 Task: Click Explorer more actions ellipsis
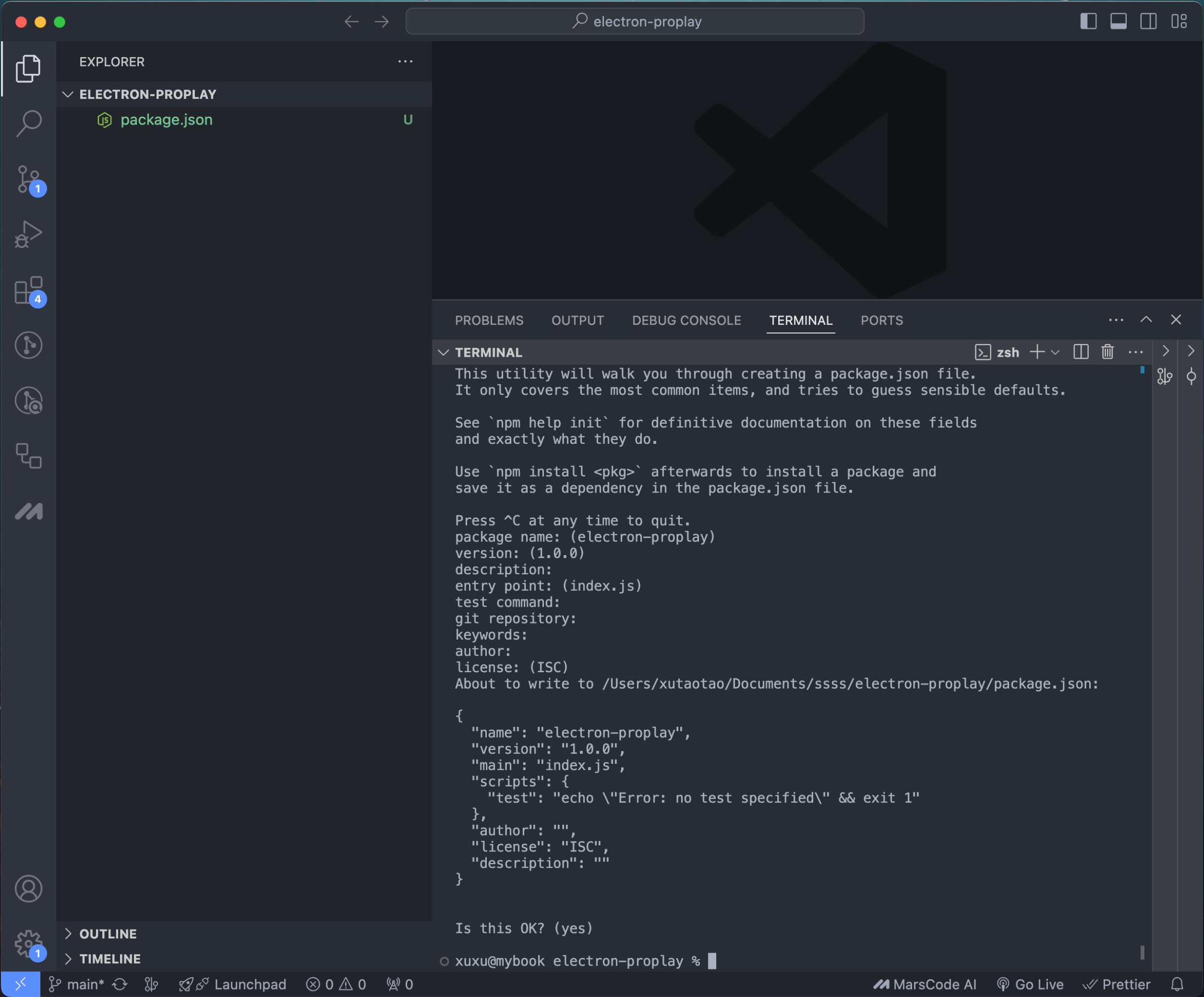pyautogui.click(x=405, y=62)
